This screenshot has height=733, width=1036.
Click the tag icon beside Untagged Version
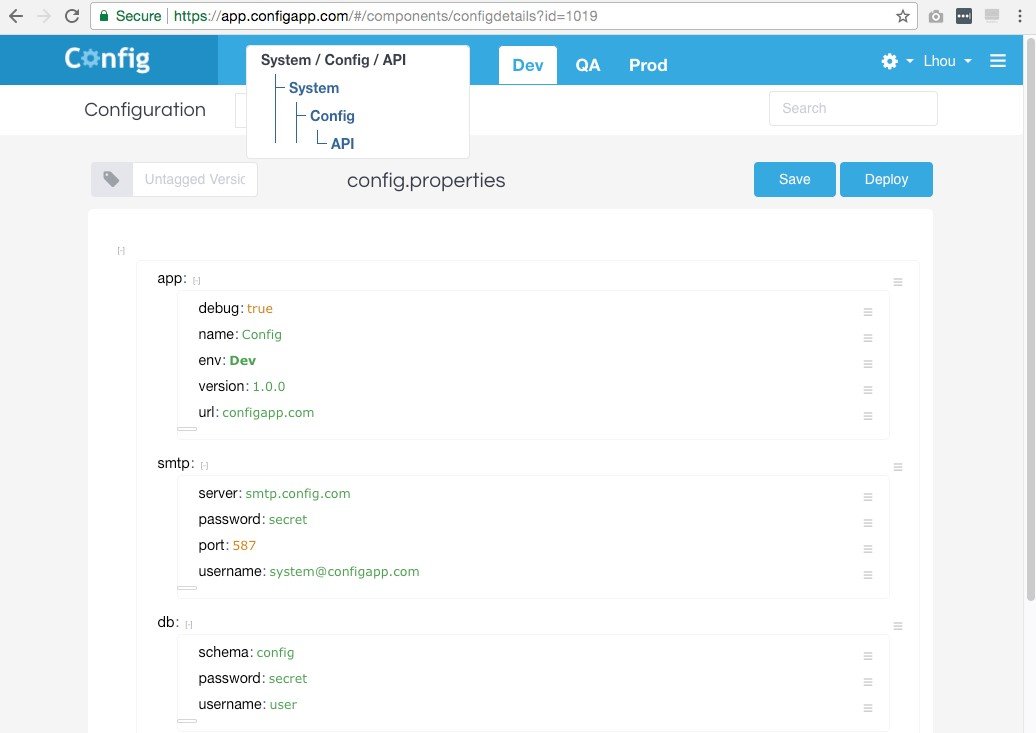pyautogui.click(x=112, y=179)
